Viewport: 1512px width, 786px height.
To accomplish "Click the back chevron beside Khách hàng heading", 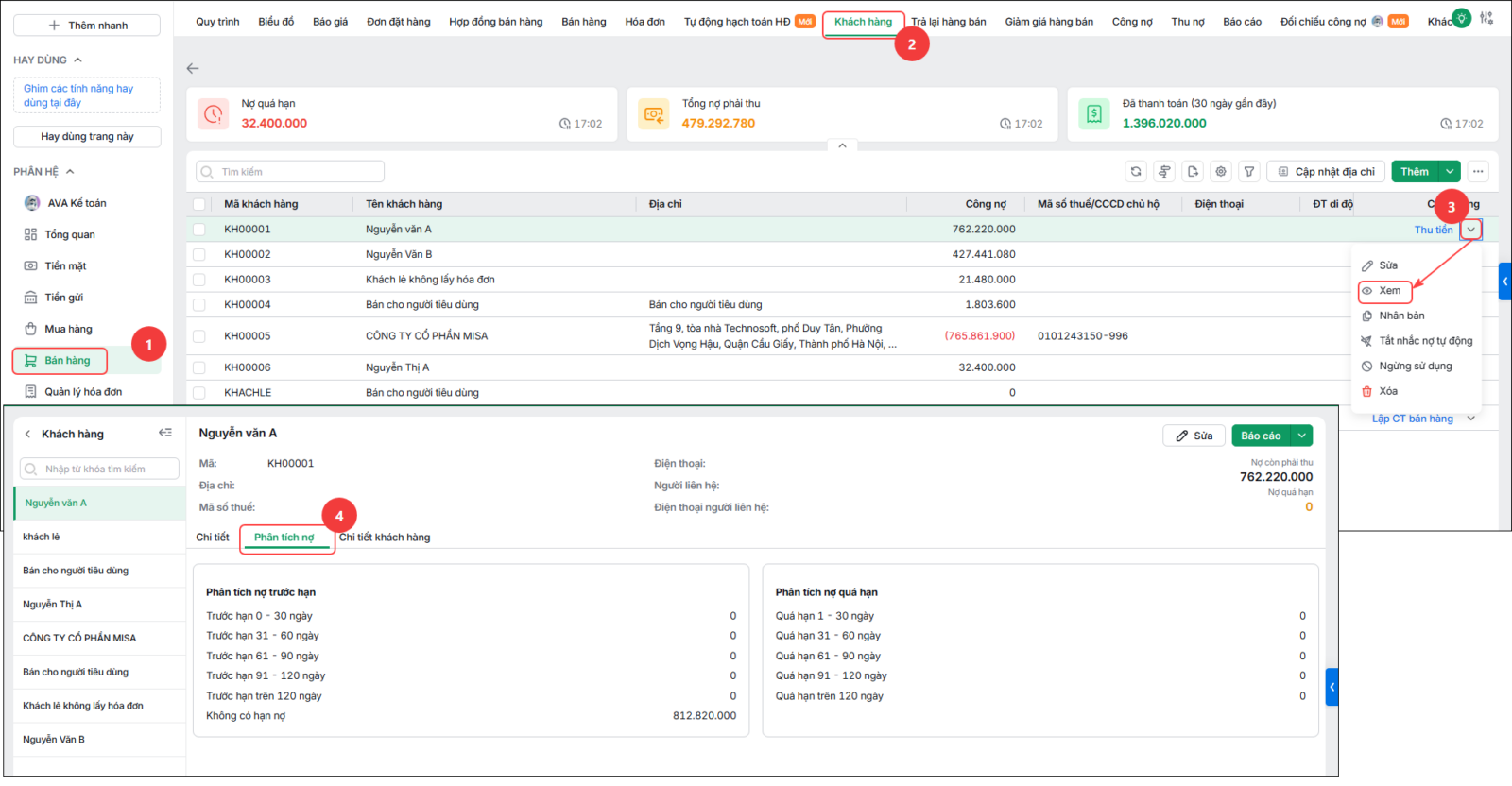I will pos(27,434).
